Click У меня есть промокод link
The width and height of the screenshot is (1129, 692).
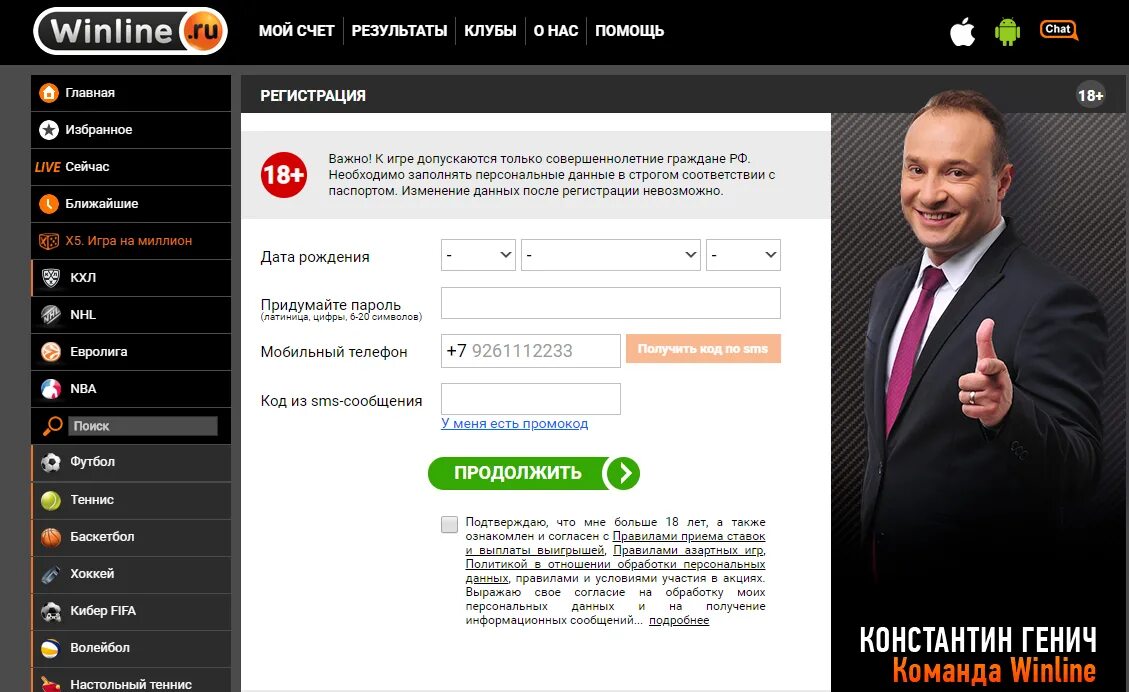pyautogui.click(x=514, y=423)
